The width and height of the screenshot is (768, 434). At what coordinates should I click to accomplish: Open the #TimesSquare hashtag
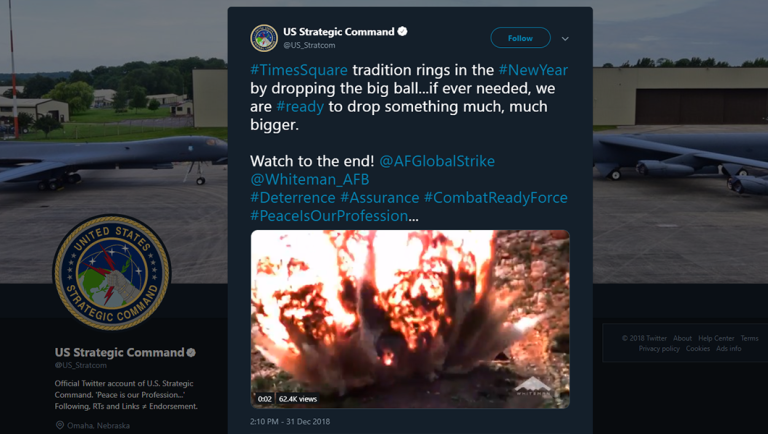point(299,70)
